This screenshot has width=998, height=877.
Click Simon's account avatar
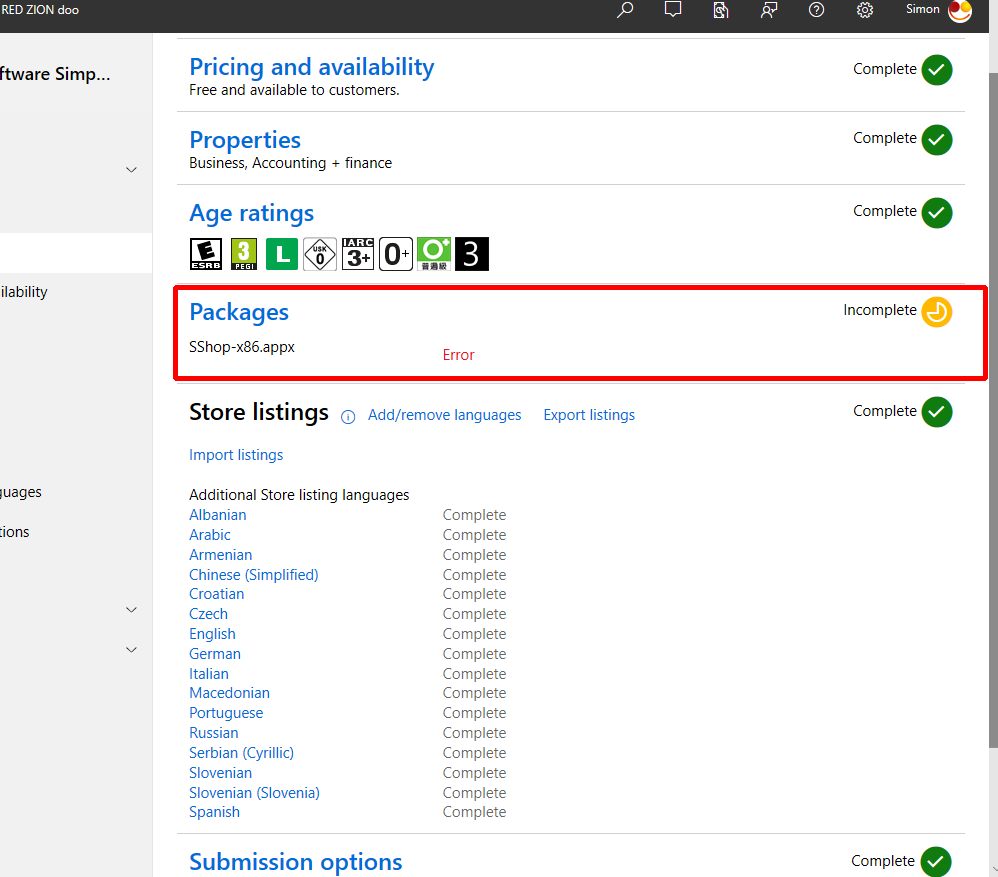(959, 11)
